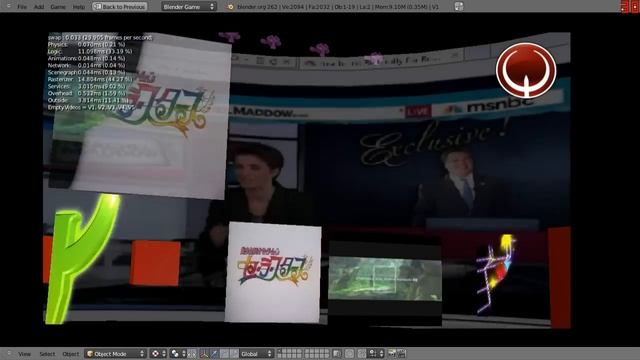Open the Add menu
640x360 pixels.
click(x=39, y=7)
